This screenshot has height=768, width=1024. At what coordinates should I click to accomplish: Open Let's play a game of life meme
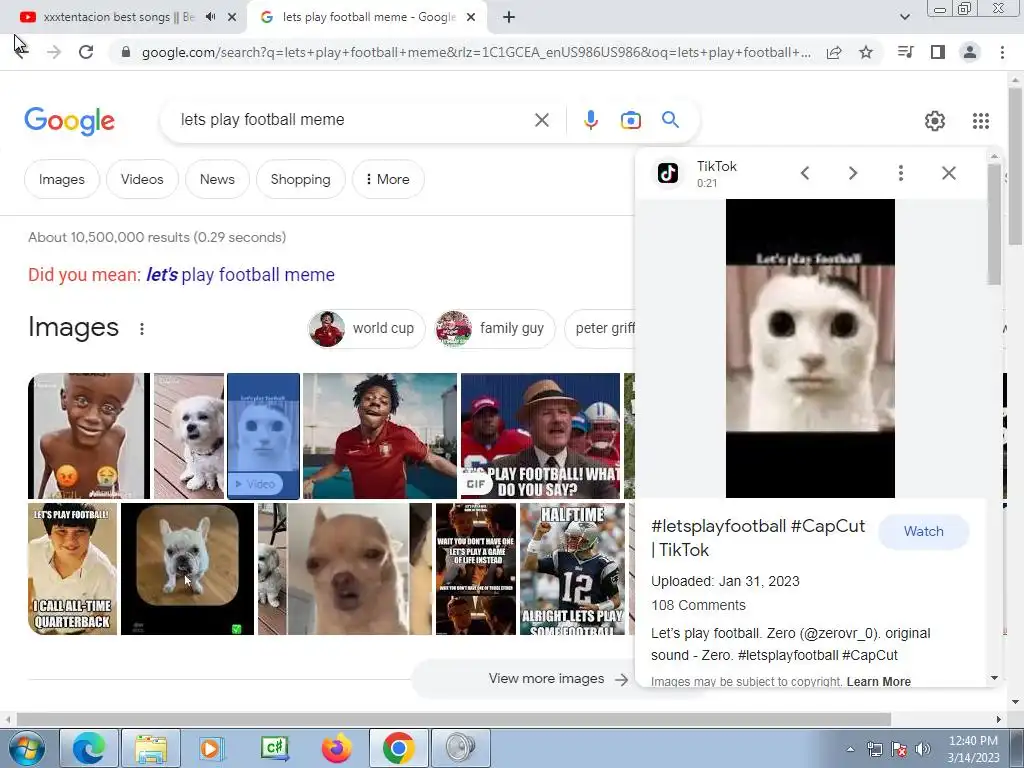(x=475, y=569)
